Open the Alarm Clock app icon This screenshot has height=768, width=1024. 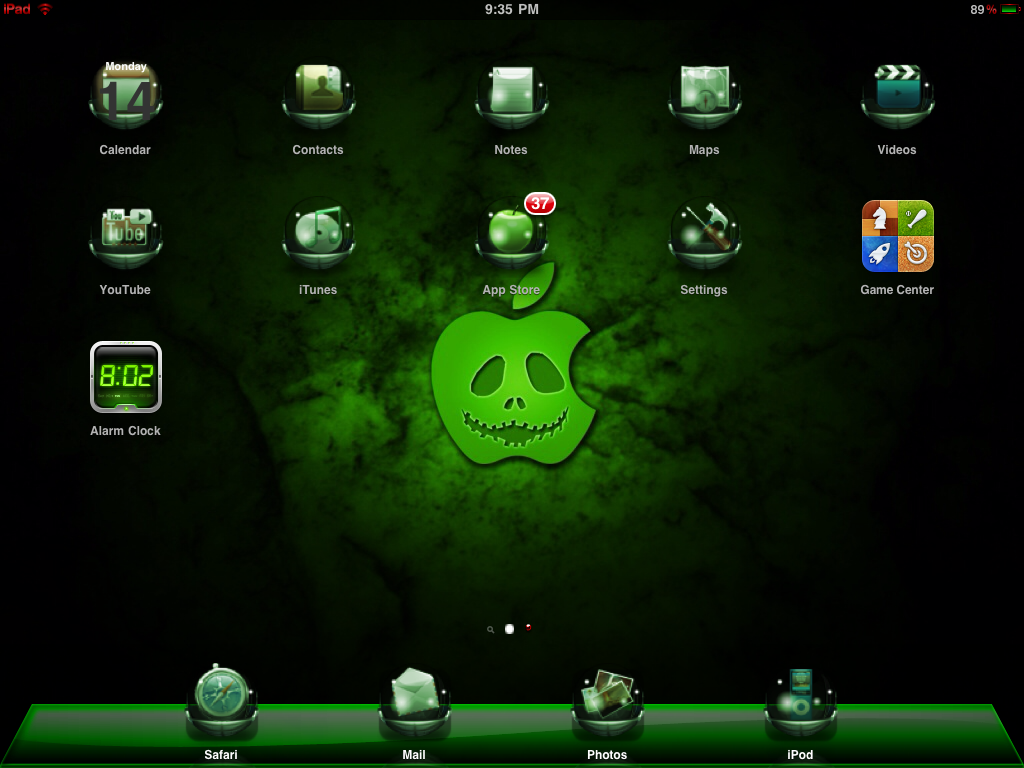125,377
